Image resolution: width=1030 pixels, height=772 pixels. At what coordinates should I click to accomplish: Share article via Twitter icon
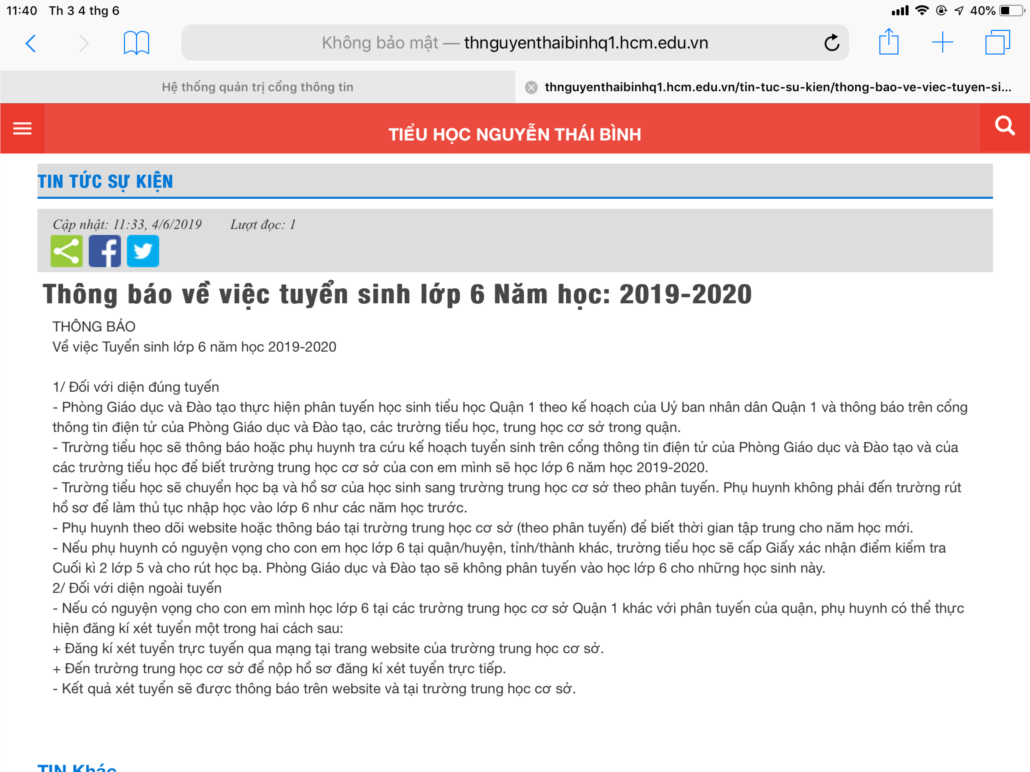pos(143,251)
